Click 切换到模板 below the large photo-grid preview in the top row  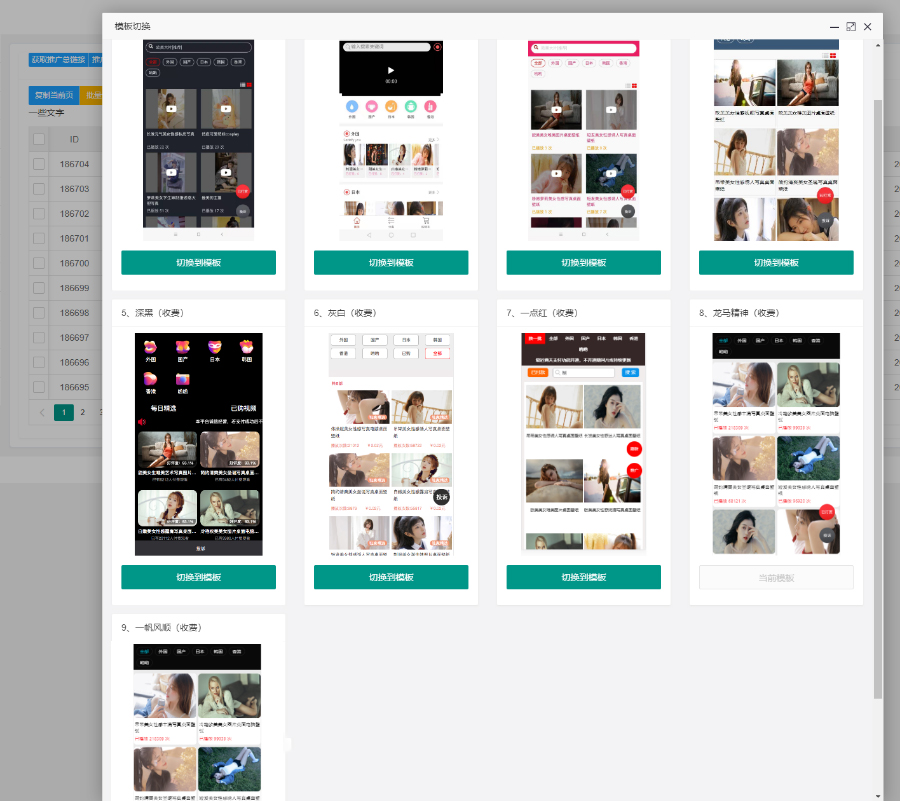[x=776, y=262]
